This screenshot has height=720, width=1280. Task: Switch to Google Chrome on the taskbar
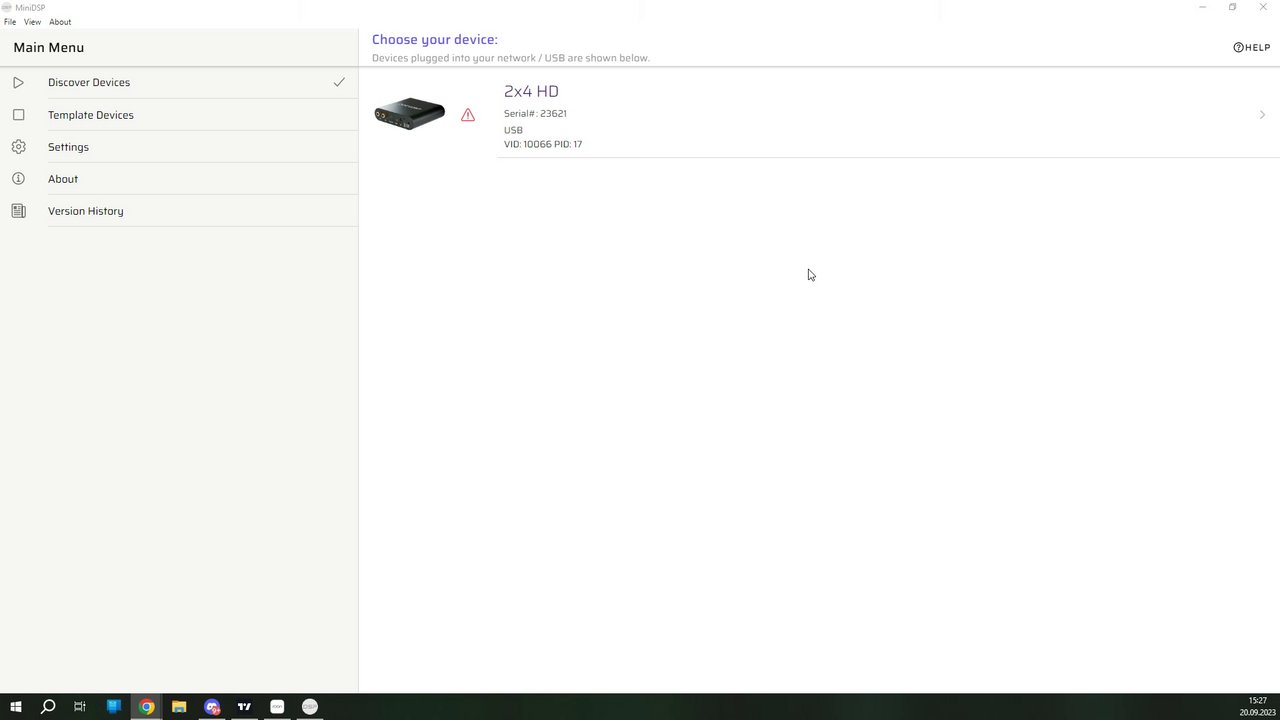point(146,707)
